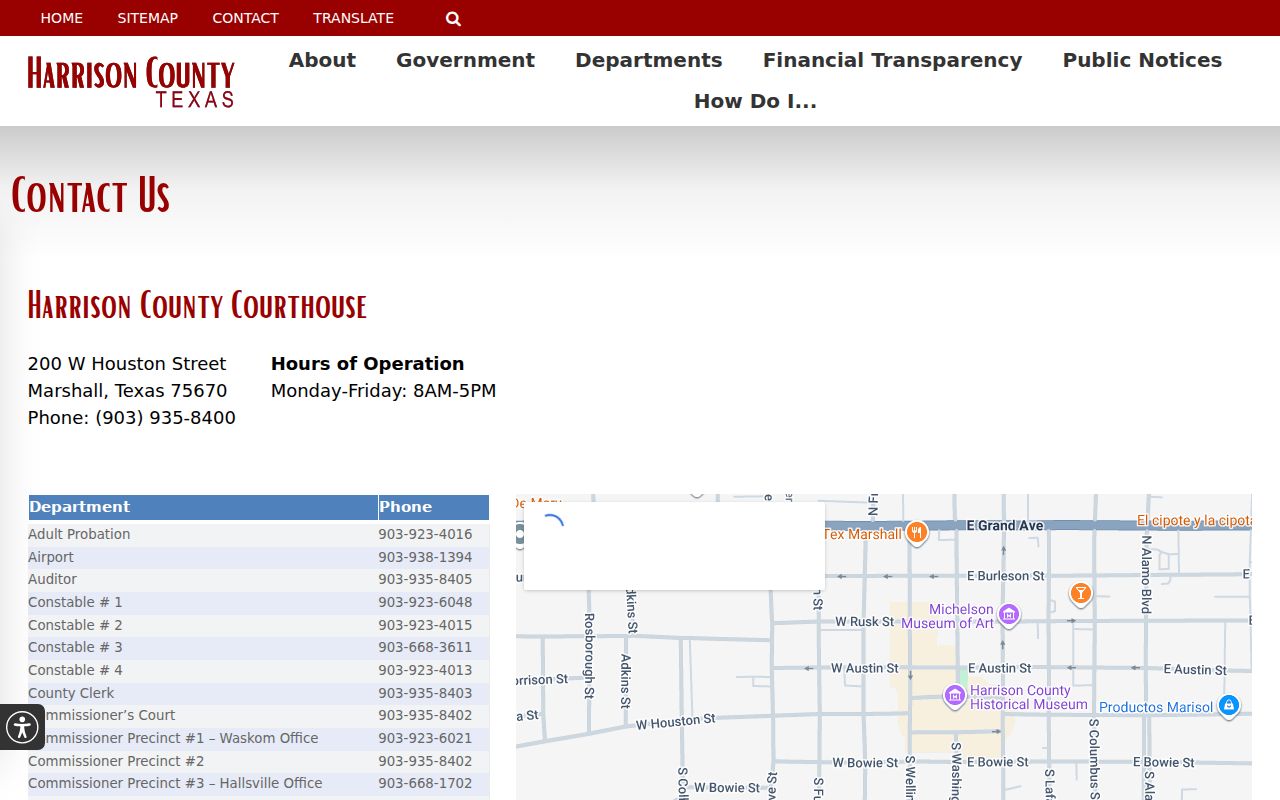Open the search magnifier icon
This screenshot has height=800, width=1280.
tap(453, 18)
